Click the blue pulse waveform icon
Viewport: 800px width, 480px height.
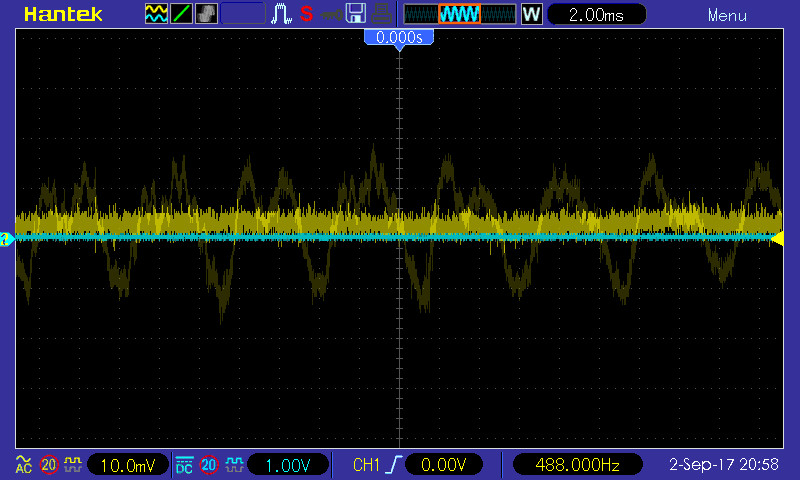click(x=281, y=14)
